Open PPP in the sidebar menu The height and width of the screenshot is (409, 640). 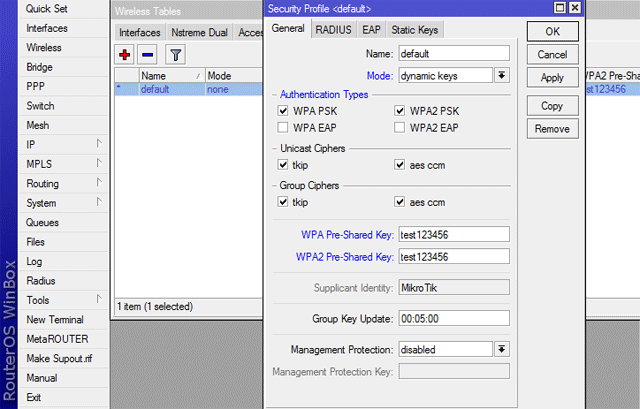tap(63, 87)
